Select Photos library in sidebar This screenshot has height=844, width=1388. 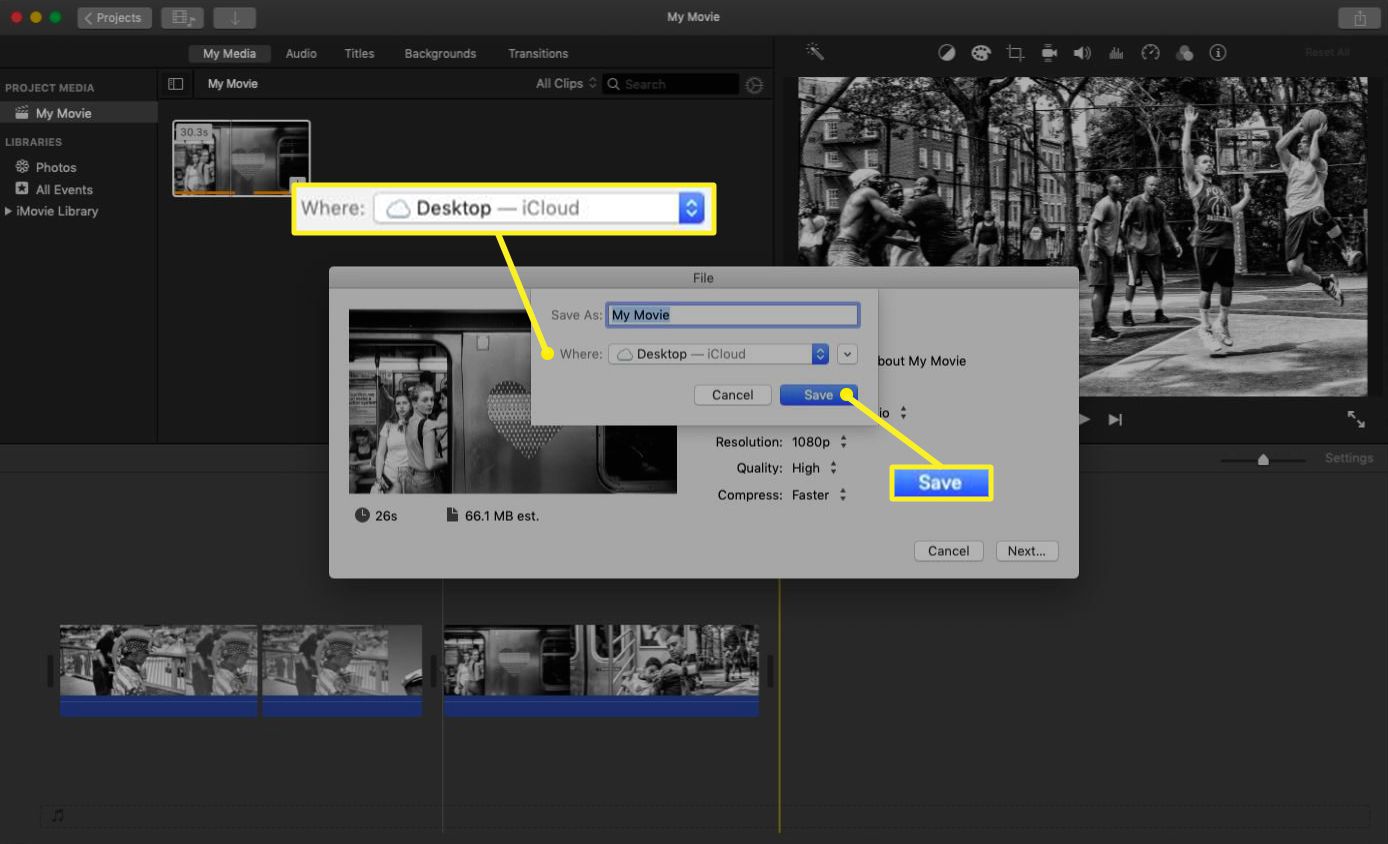click(x=56, y=167)
